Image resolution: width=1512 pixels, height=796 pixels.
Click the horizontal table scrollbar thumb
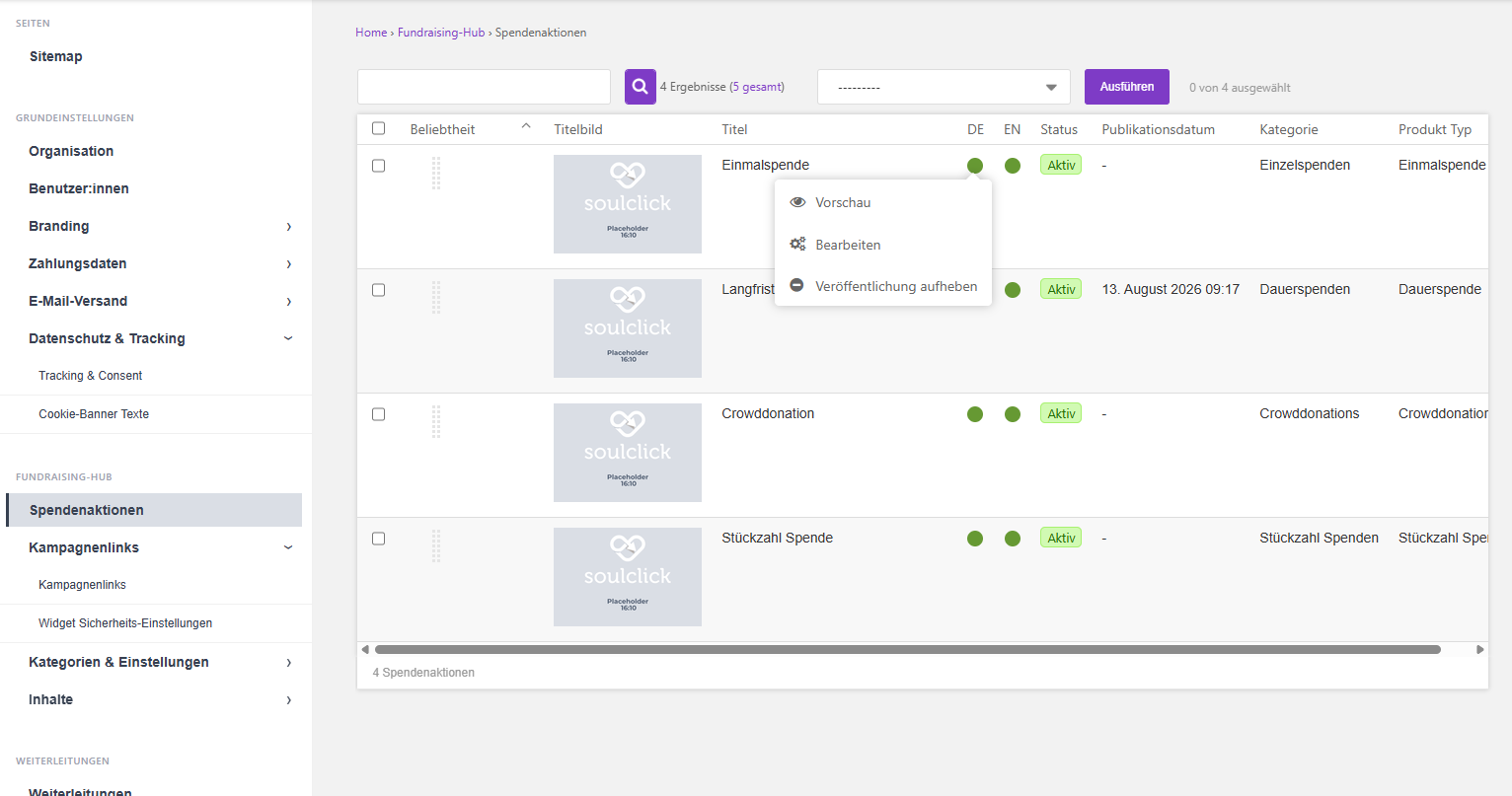pos(908,650)
